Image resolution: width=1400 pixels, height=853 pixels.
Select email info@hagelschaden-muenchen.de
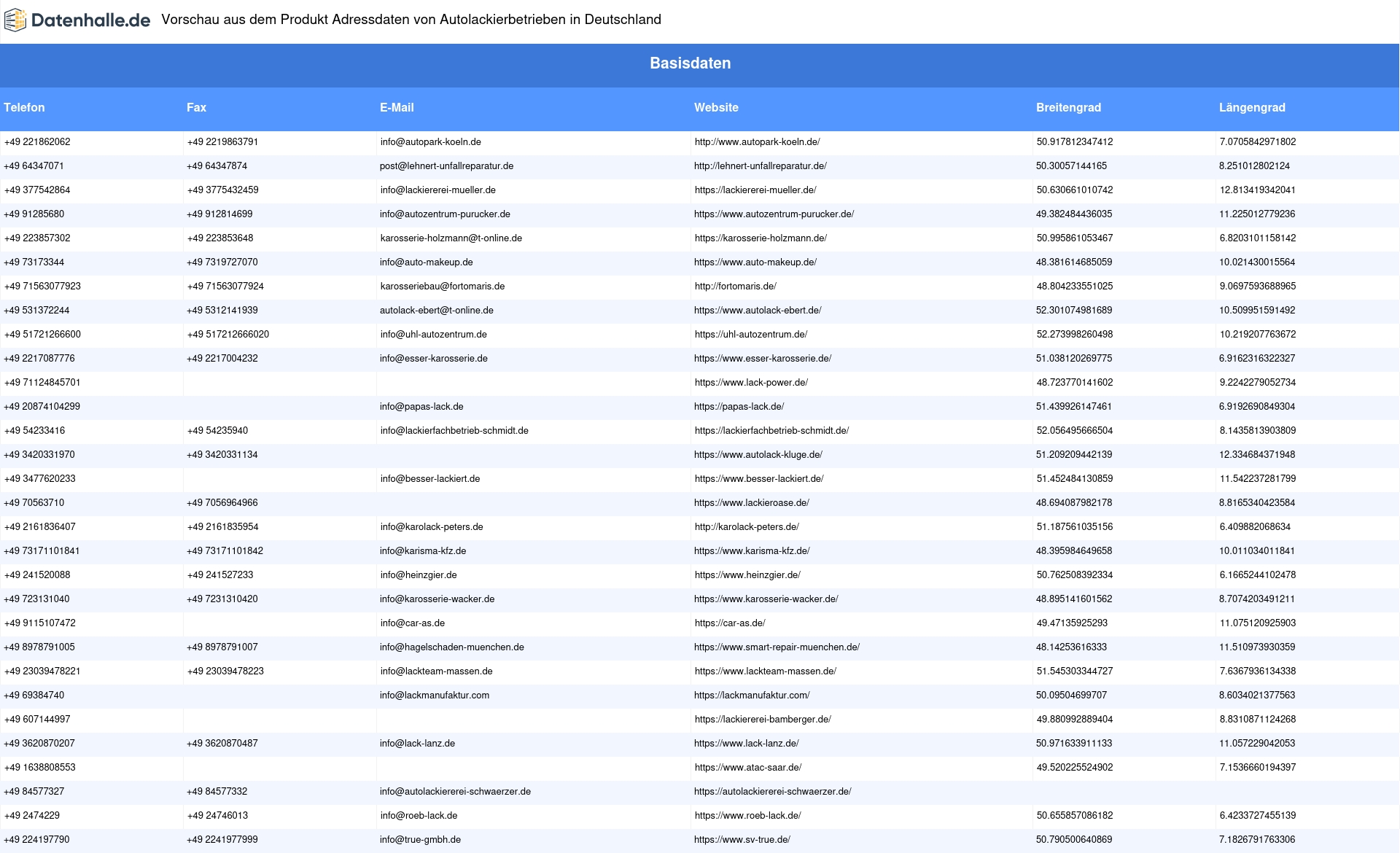tap(452, 647)
